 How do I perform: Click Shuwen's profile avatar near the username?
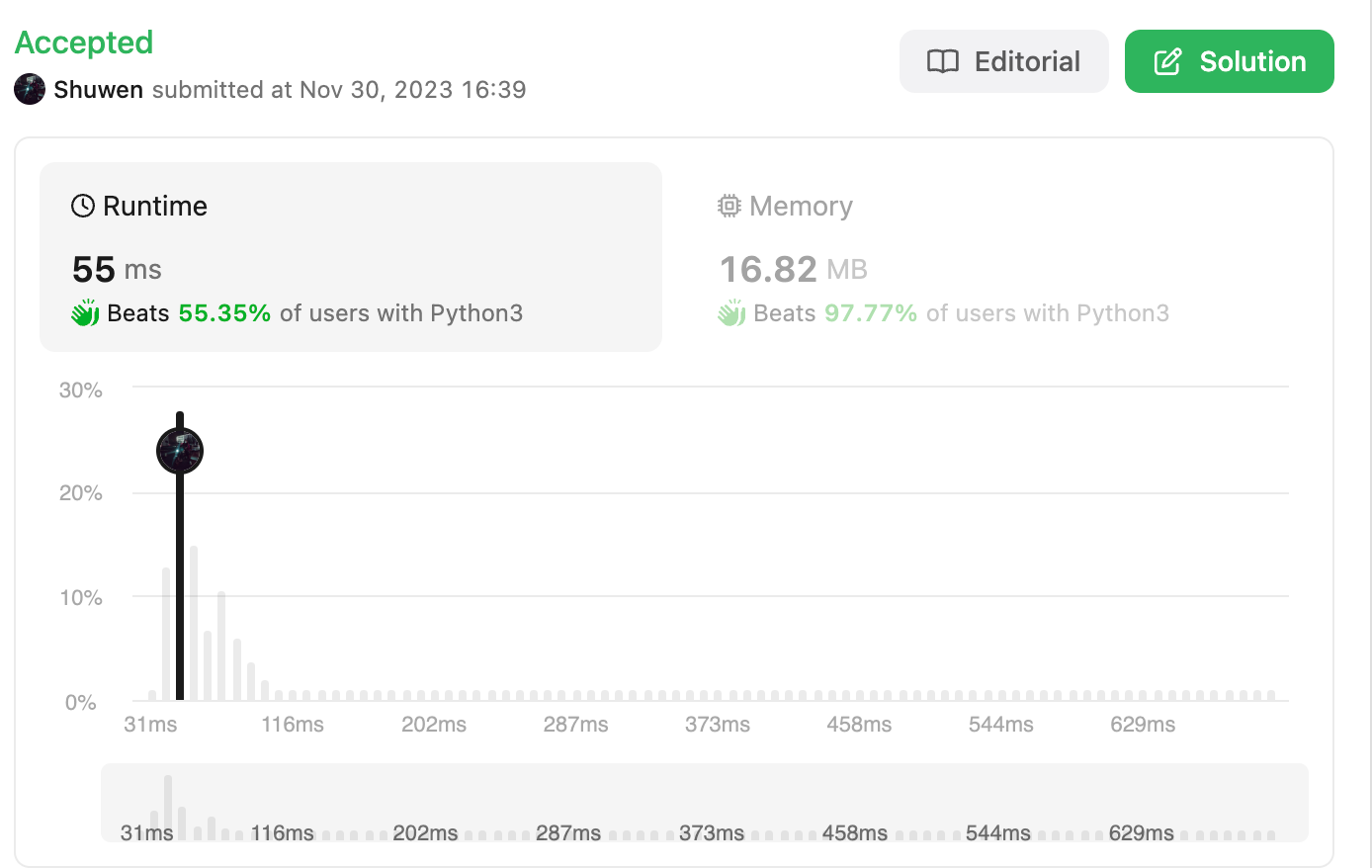click(x=30, y=89)
